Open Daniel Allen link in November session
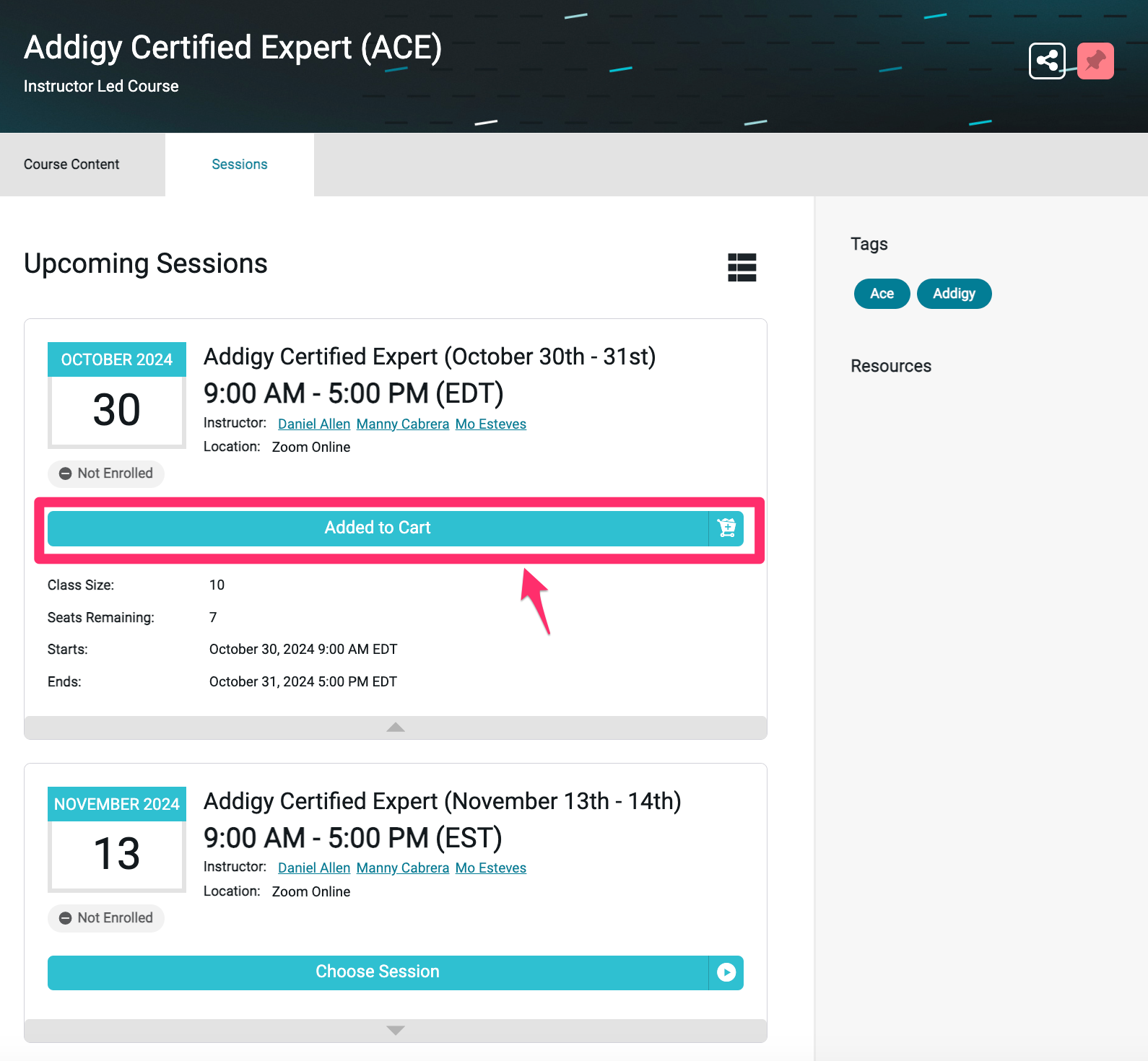 click(314, 868)
